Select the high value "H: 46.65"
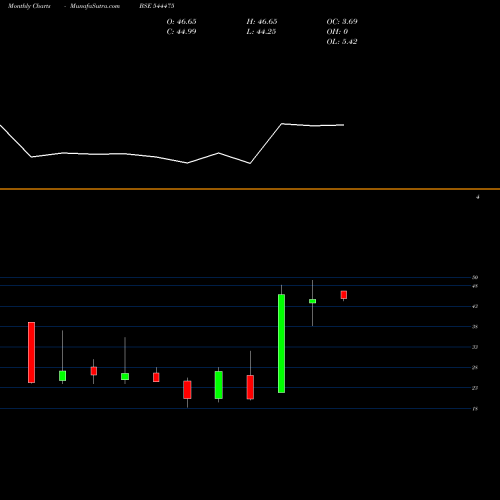The height and width of the screenshot is (500, 500). click(262, 22)
